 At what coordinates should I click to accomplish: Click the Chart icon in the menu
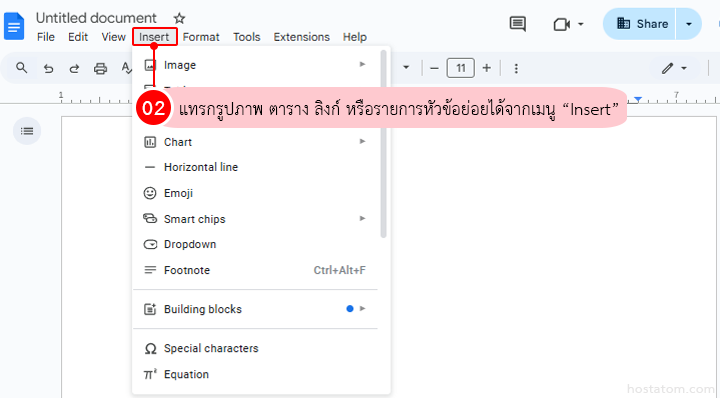tap(150, 142)
